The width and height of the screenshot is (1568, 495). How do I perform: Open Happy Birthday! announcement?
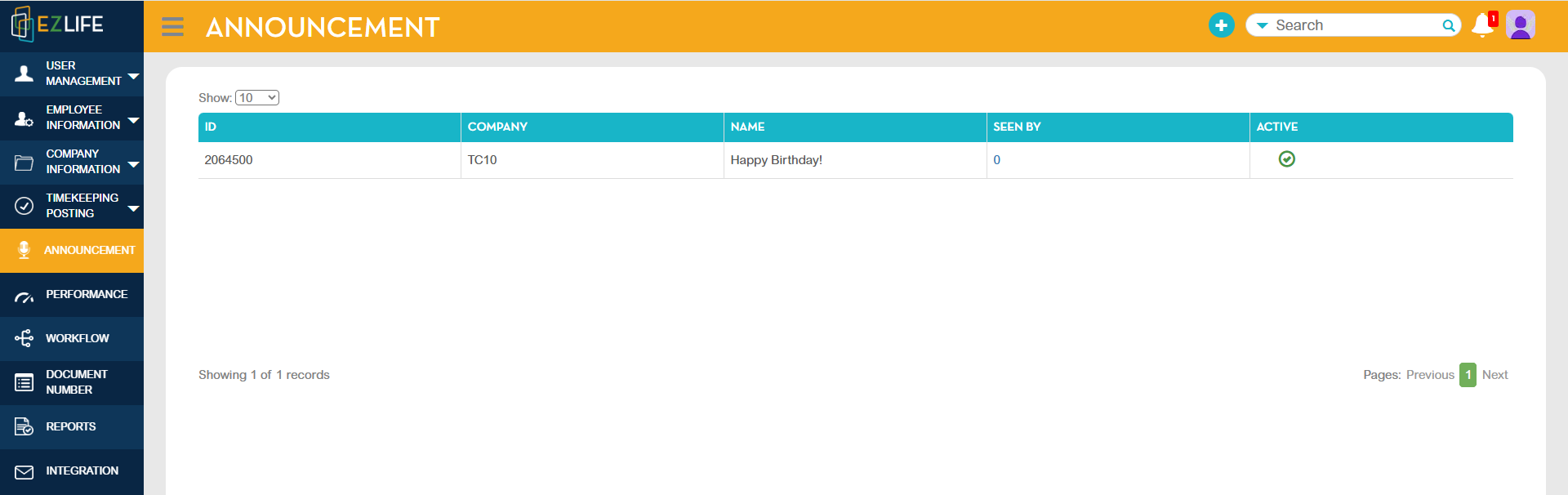click(x=776, y=160)
